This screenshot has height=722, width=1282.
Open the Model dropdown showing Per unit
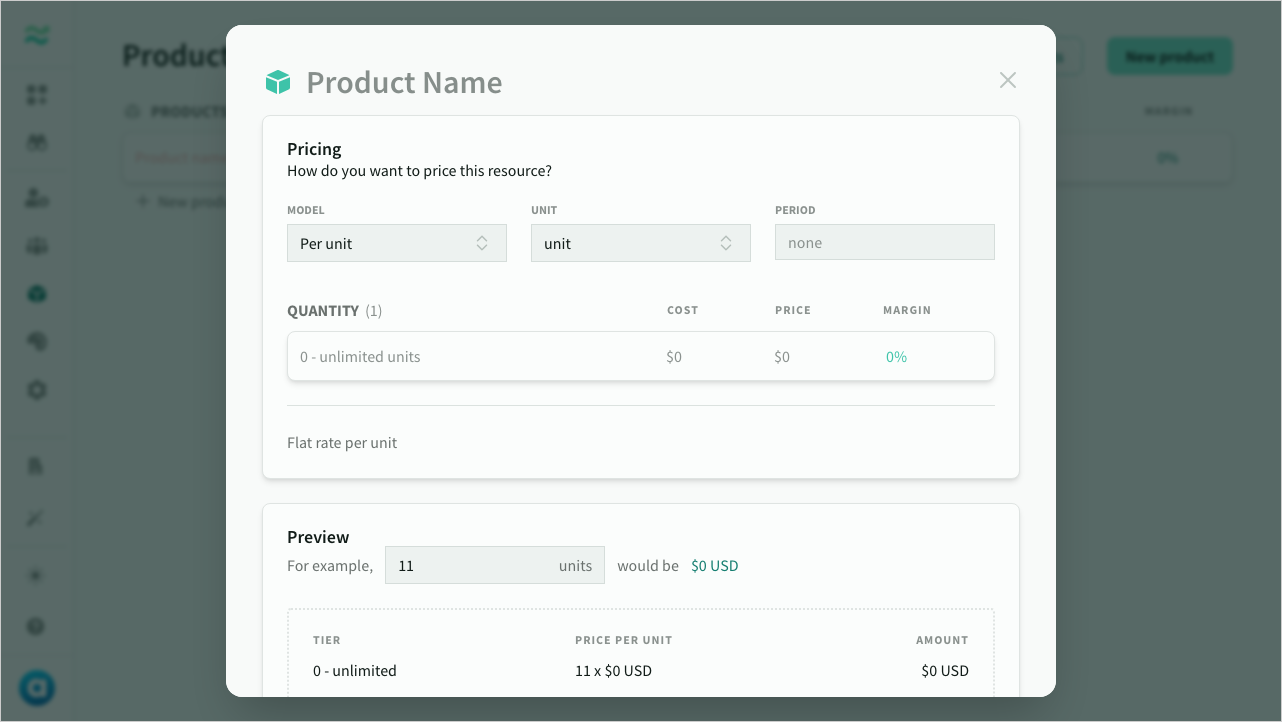coord(396,243)
